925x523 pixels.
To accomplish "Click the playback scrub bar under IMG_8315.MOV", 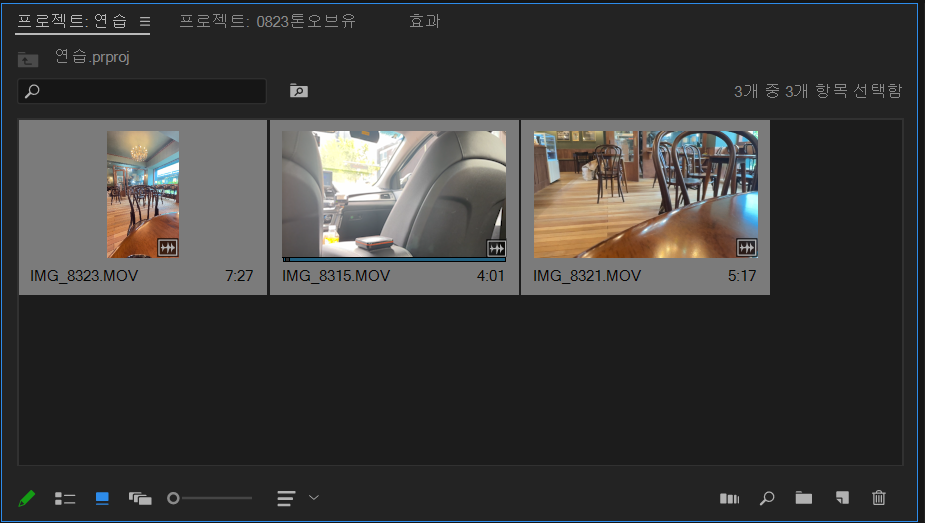I will [393, 259].
